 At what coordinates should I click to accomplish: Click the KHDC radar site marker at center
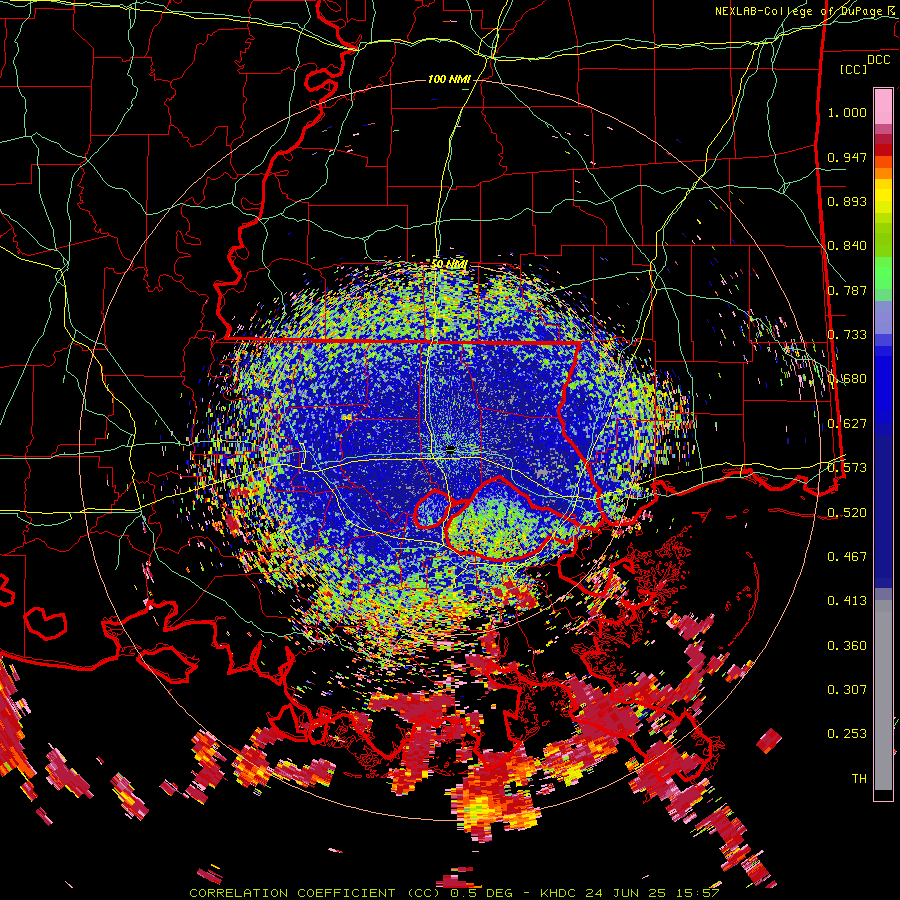(x=451, y=449)
